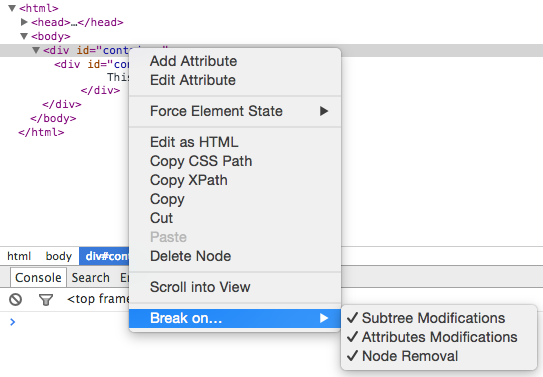This screenshot has height=377, width=543.
Task: Click the </body> closing tag row
Action: click(x=53, y=118)
